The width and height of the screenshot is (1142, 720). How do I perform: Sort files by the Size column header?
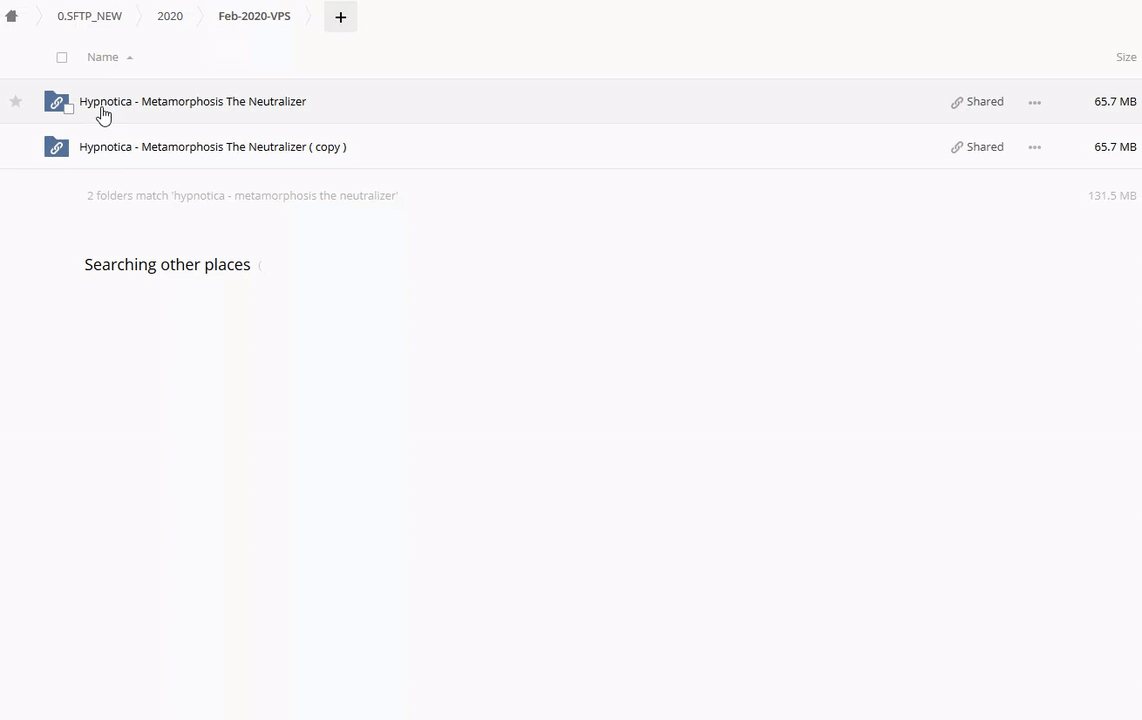pyautogui.click(x=1126, y=57)
